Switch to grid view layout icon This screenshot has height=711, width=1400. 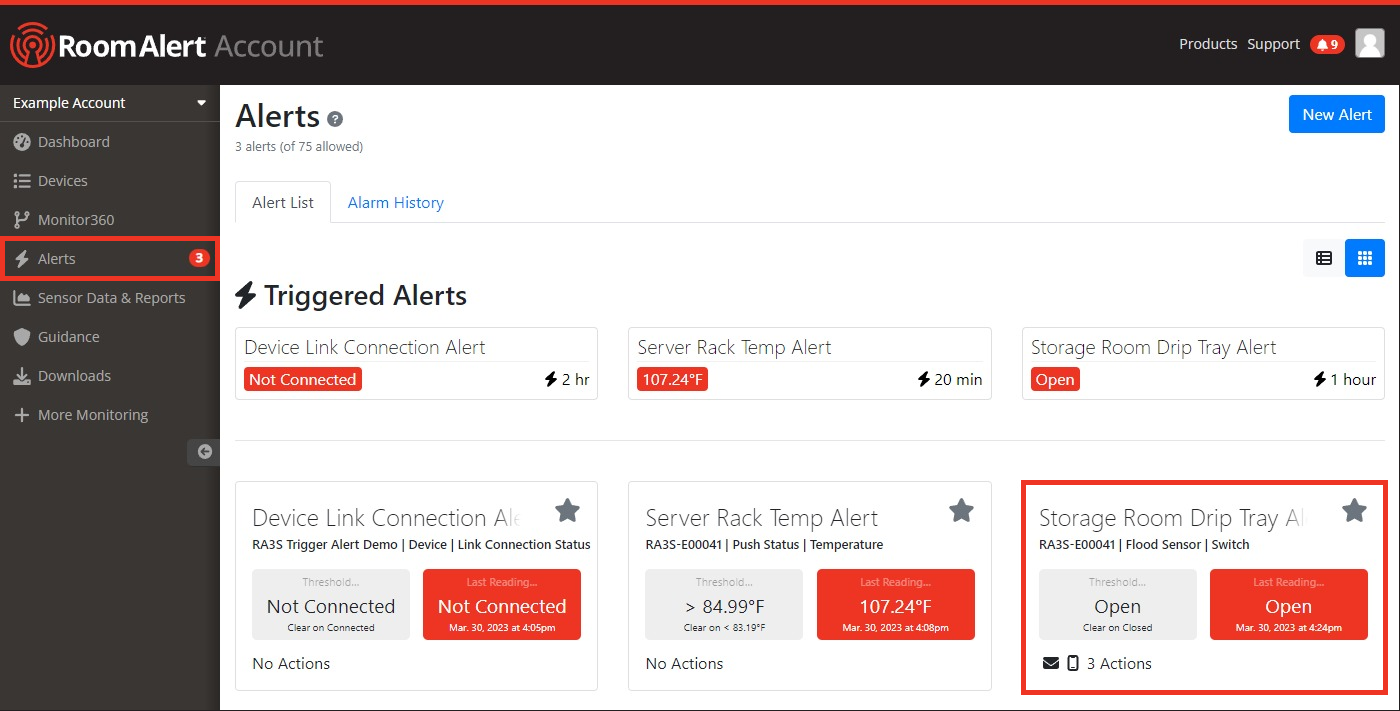tap(1365, 258)
